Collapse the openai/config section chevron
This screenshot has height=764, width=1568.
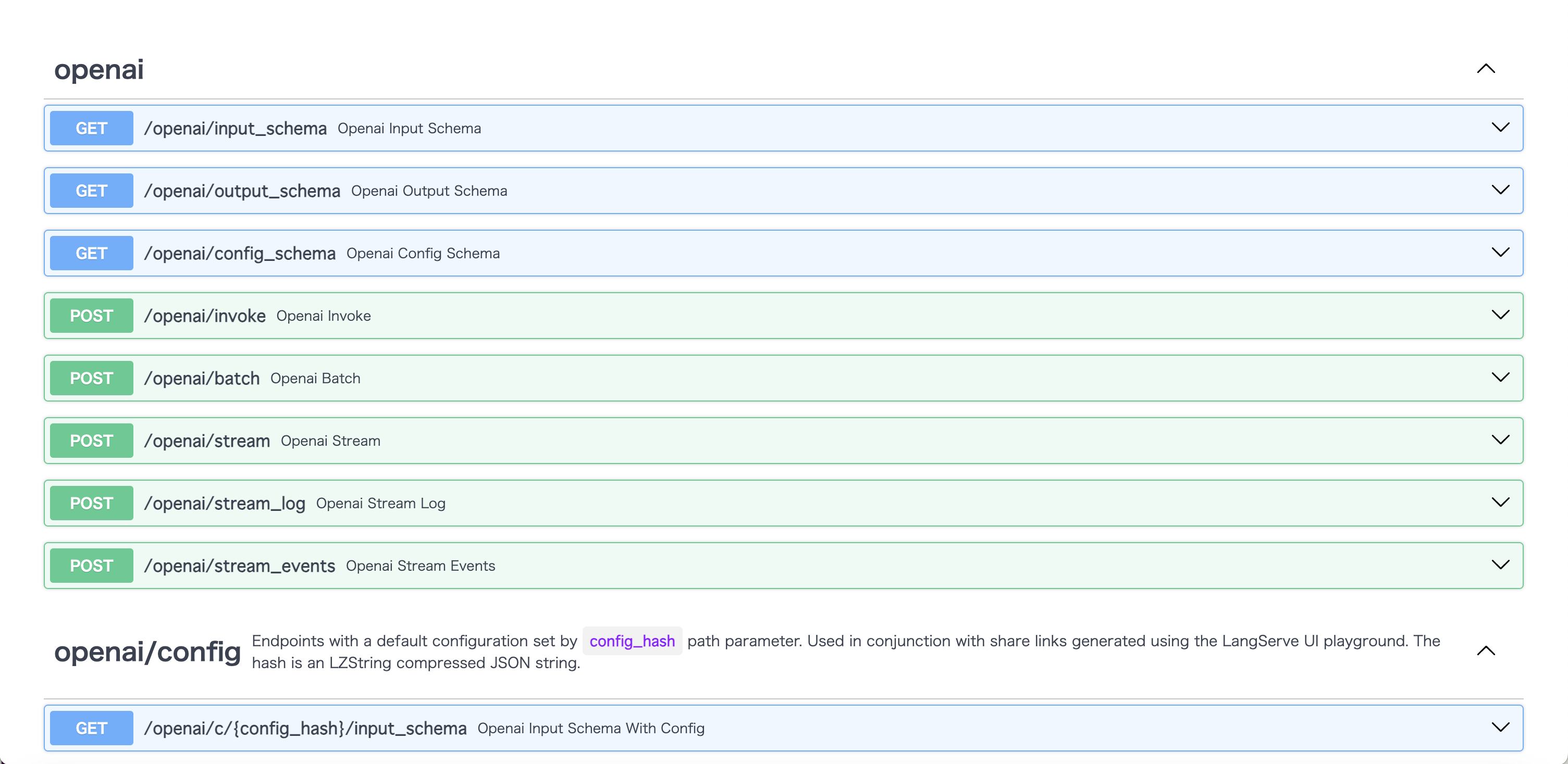[x=1485, y=651]
